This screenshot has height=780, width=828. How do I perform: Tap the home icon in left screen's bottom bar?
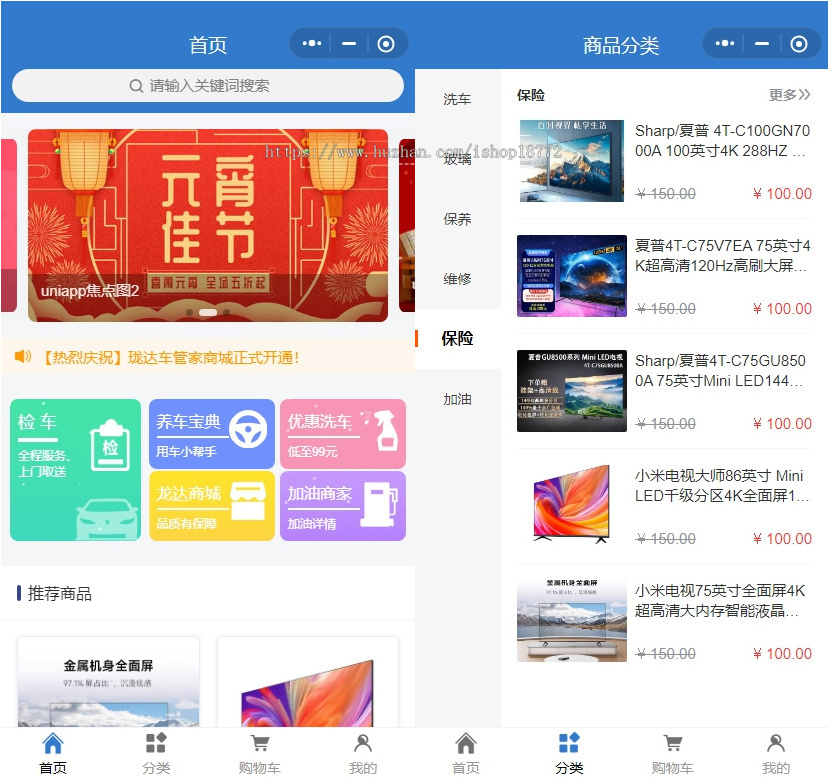pos(53,744)
